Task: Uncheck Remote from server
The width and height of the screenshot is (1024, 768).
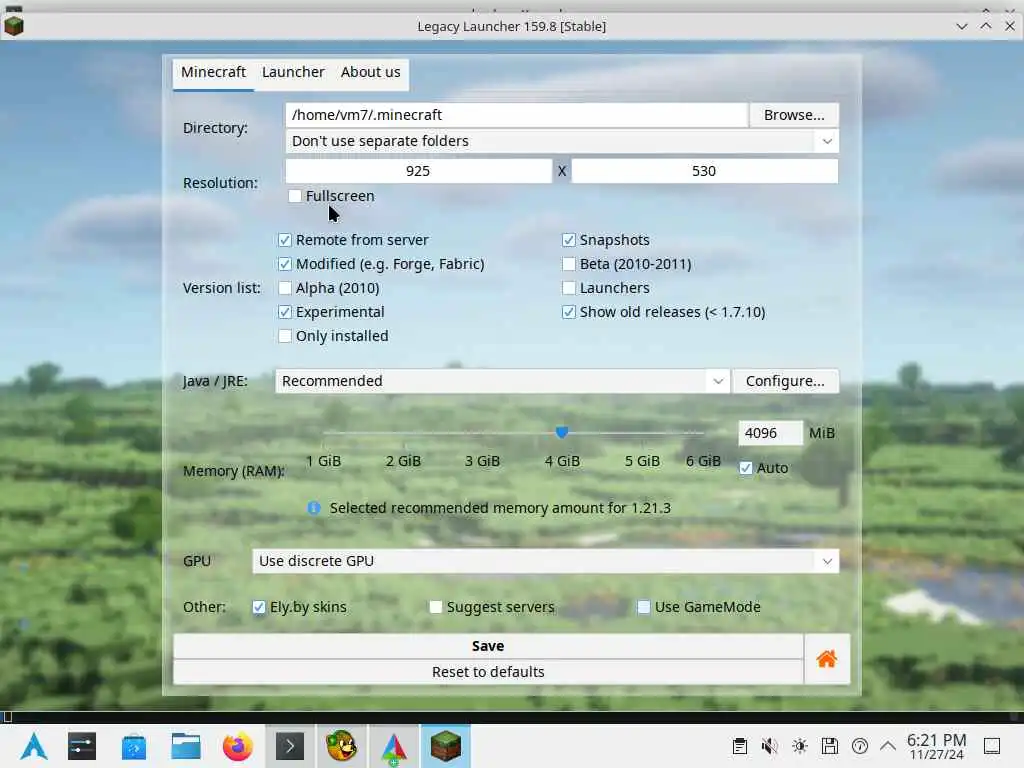Action: (x=285, y=240)
